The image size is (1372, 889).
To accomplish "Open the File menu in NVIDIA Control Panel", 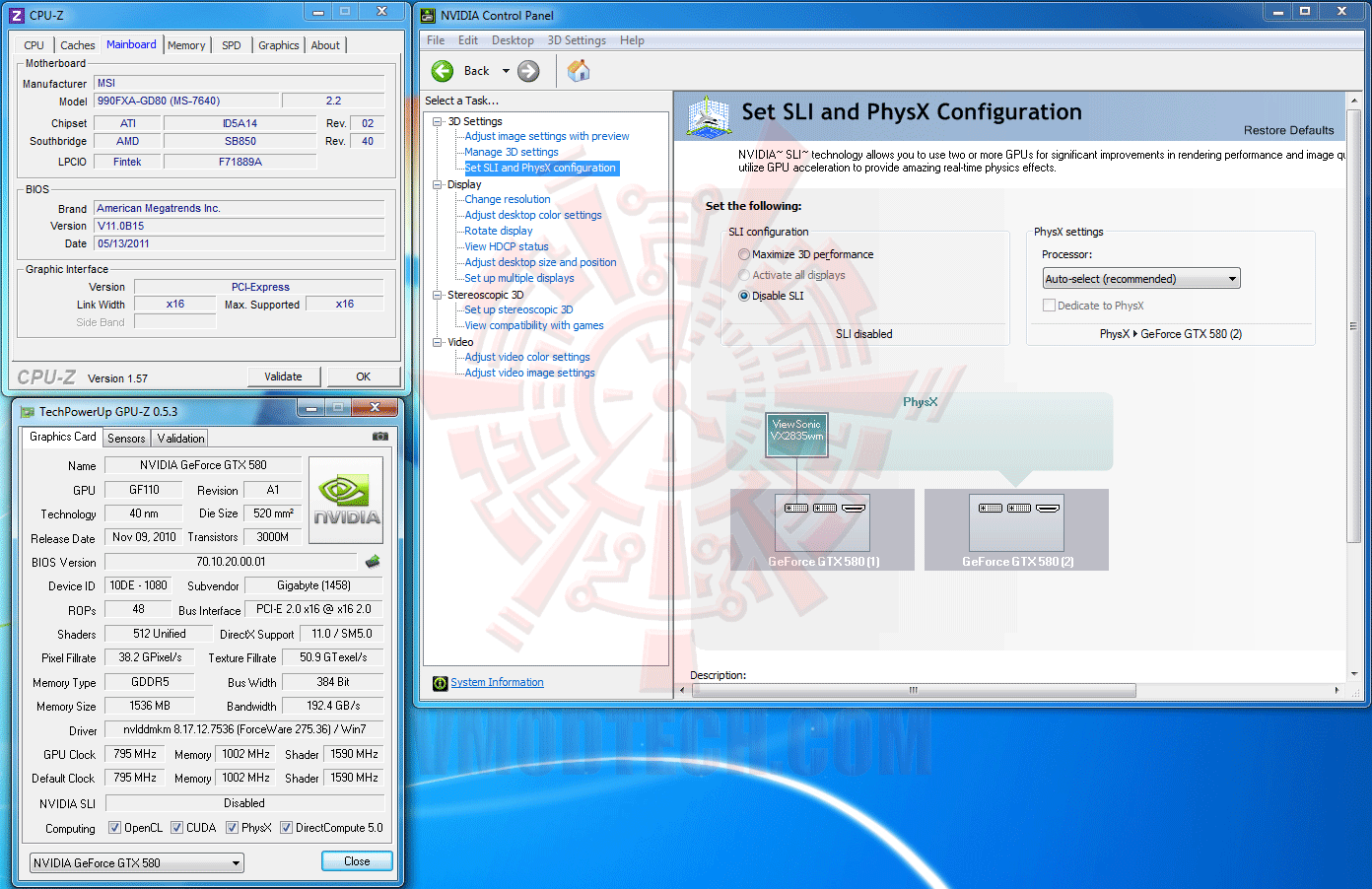I will point(436,40).
